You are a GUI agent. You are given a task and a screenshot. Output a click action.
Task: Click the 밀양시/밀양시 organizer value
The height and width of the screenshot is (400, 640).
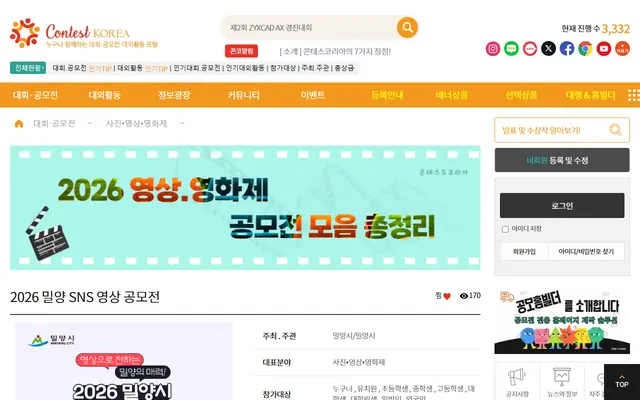(x=354, y=336)
